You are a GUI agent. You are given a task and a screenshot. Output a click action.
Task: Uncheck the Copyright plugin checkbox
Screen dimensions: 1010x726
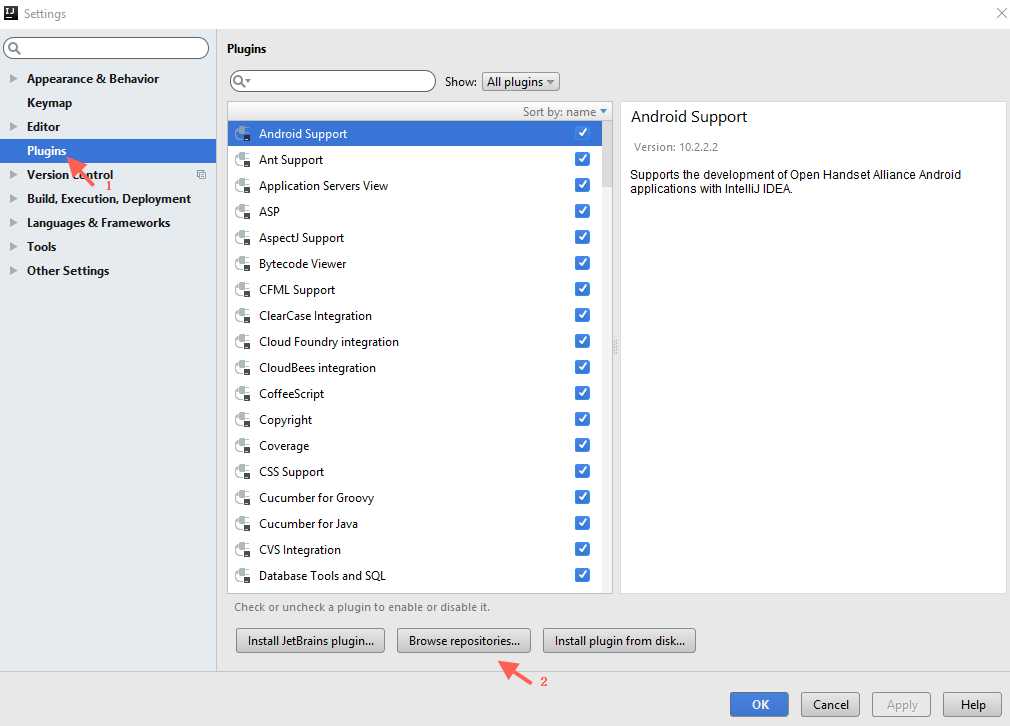point(582,419)
